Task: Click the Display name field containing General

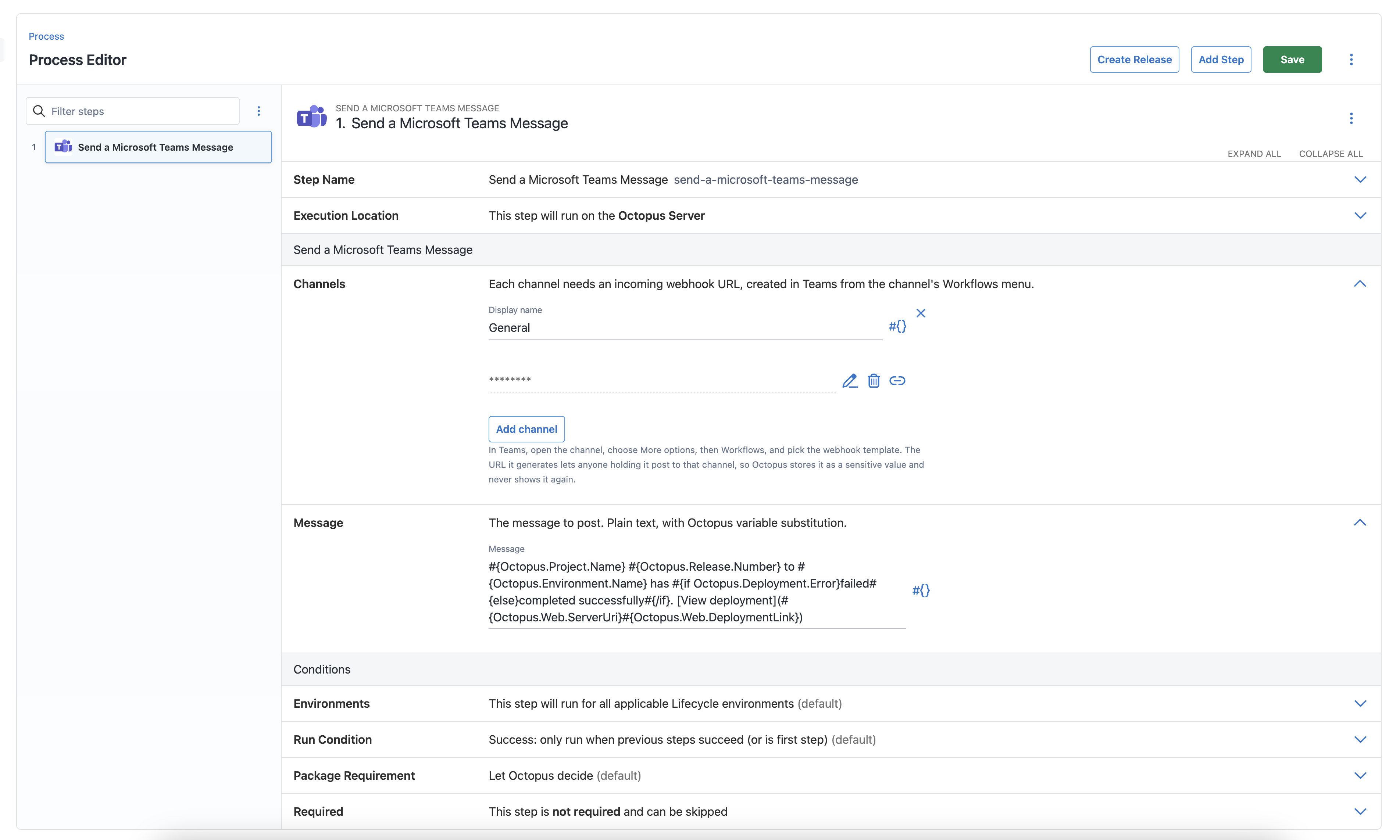Action: [685, 328]
